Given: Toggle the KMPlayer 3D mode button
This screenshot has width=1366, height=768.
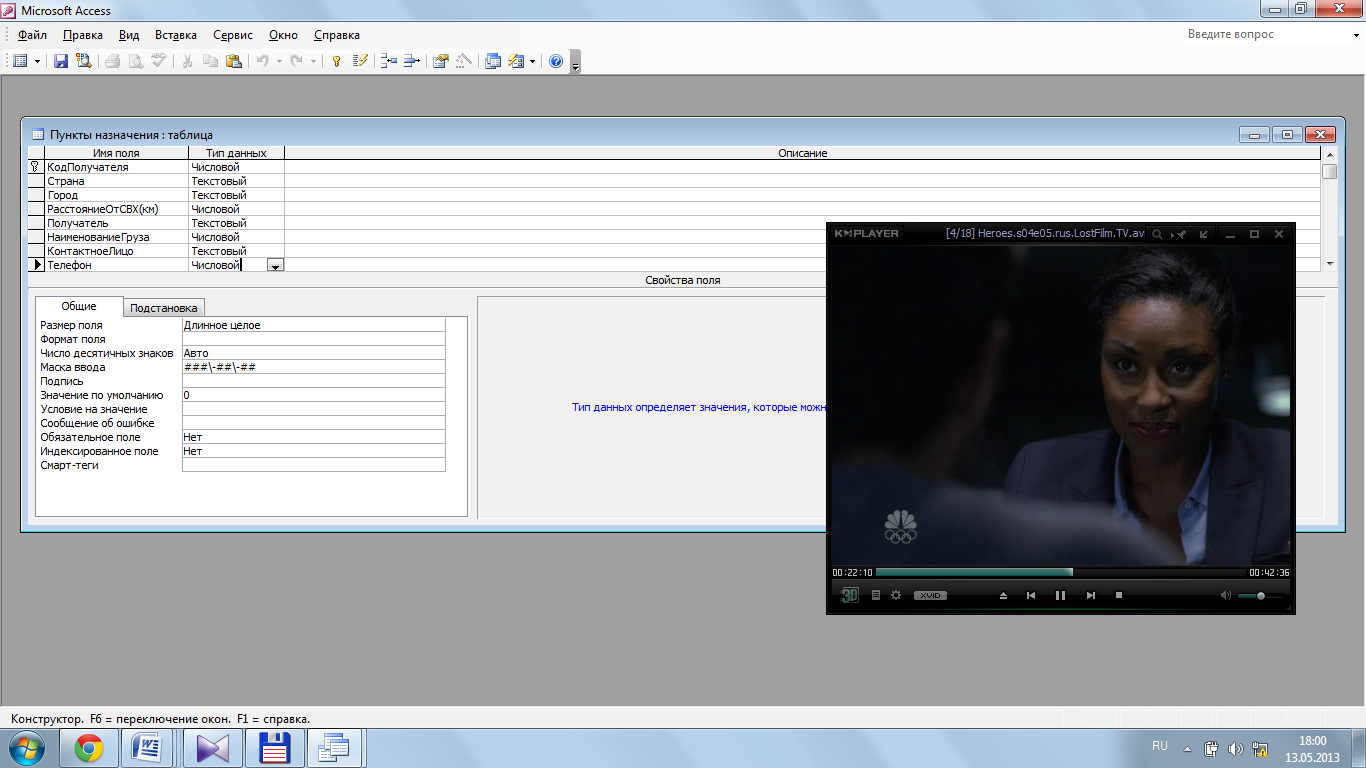Looking at the screenshot, I should (x=849, y=595).
